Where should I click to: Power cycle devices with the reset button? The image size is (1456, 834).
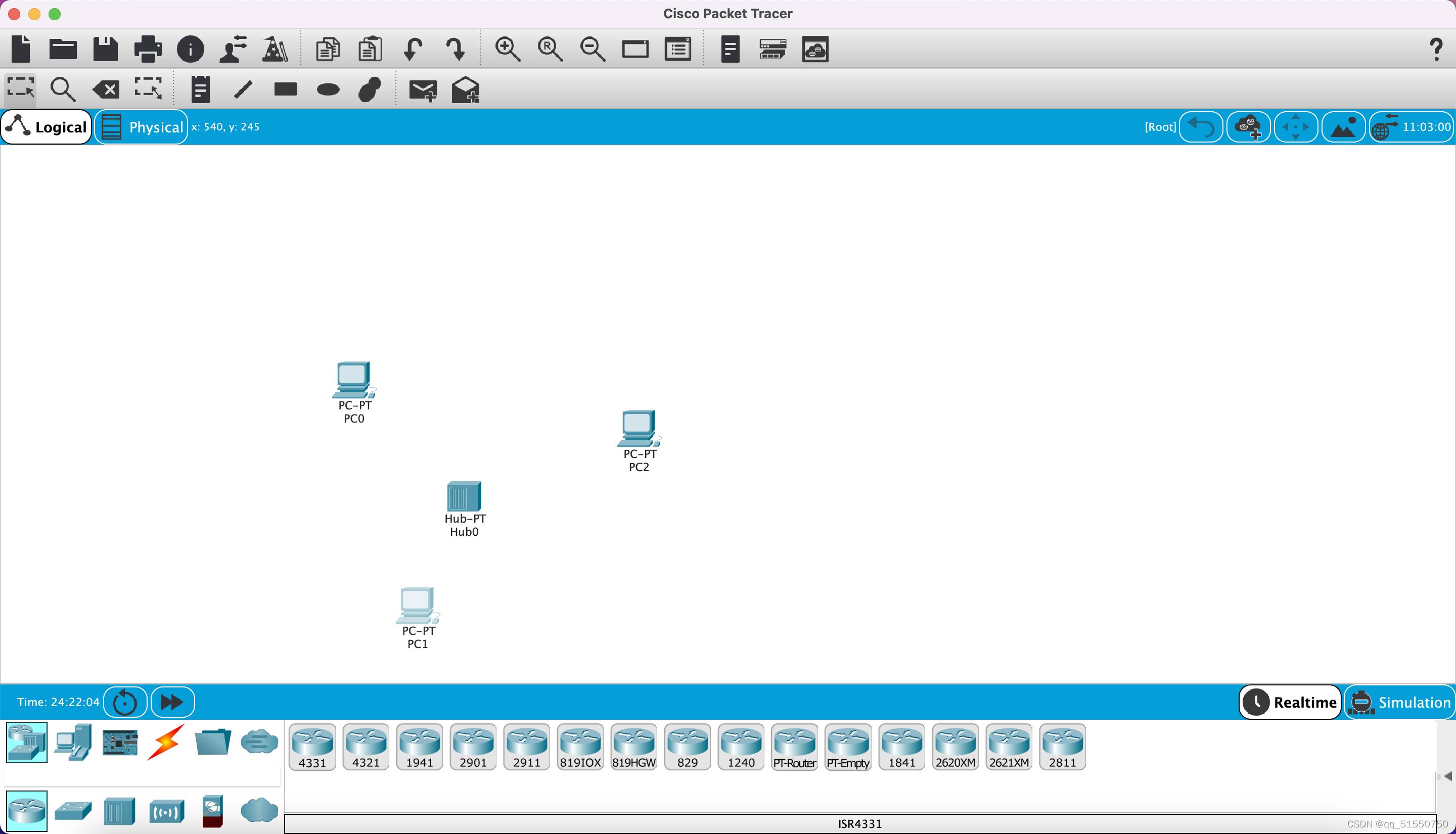click(x=125, y=702)
